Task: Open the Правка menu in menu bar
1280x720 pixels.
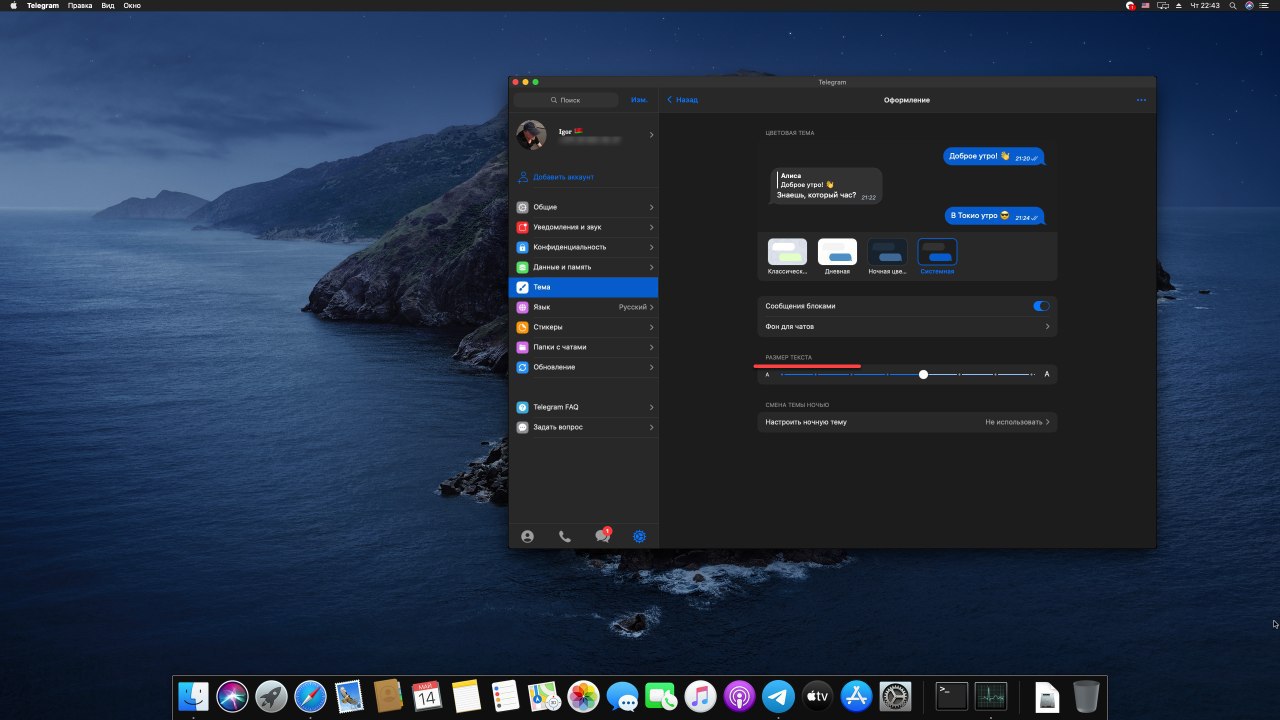Action: [80, 6]
